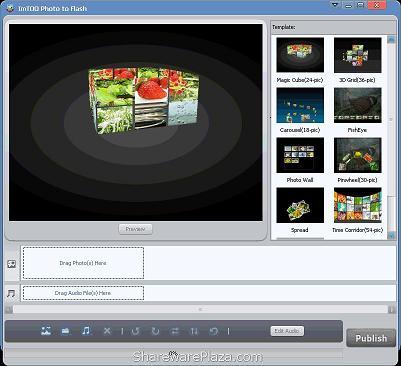The image size is (401, 366).
Task: Click the add photo folder icon
Action: [x=66, y=331]
